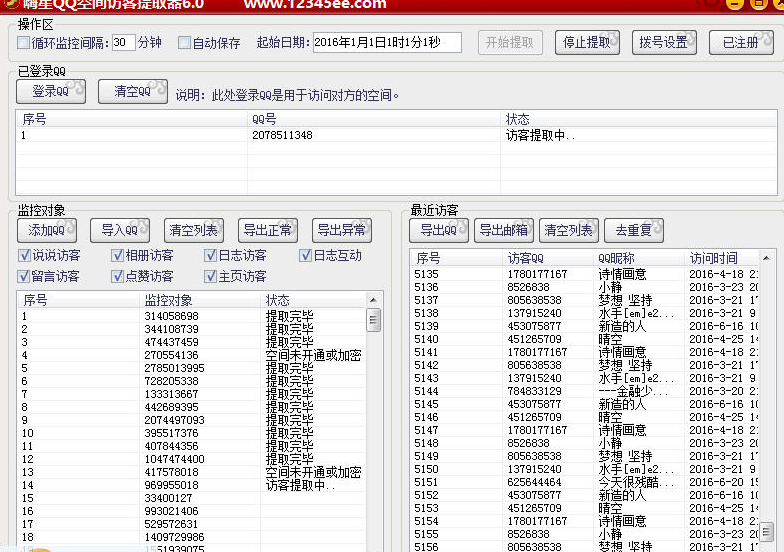Select monitor row 969955018 being extracted

(x=192, y=485)
